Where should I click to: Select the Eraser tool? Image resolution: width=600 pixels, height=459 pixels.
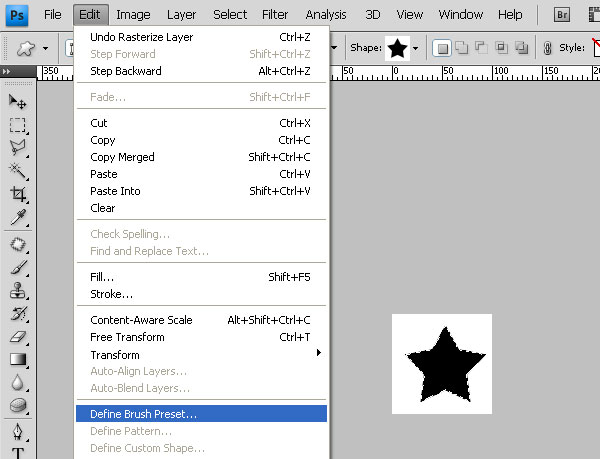click(x=18, y=336)
